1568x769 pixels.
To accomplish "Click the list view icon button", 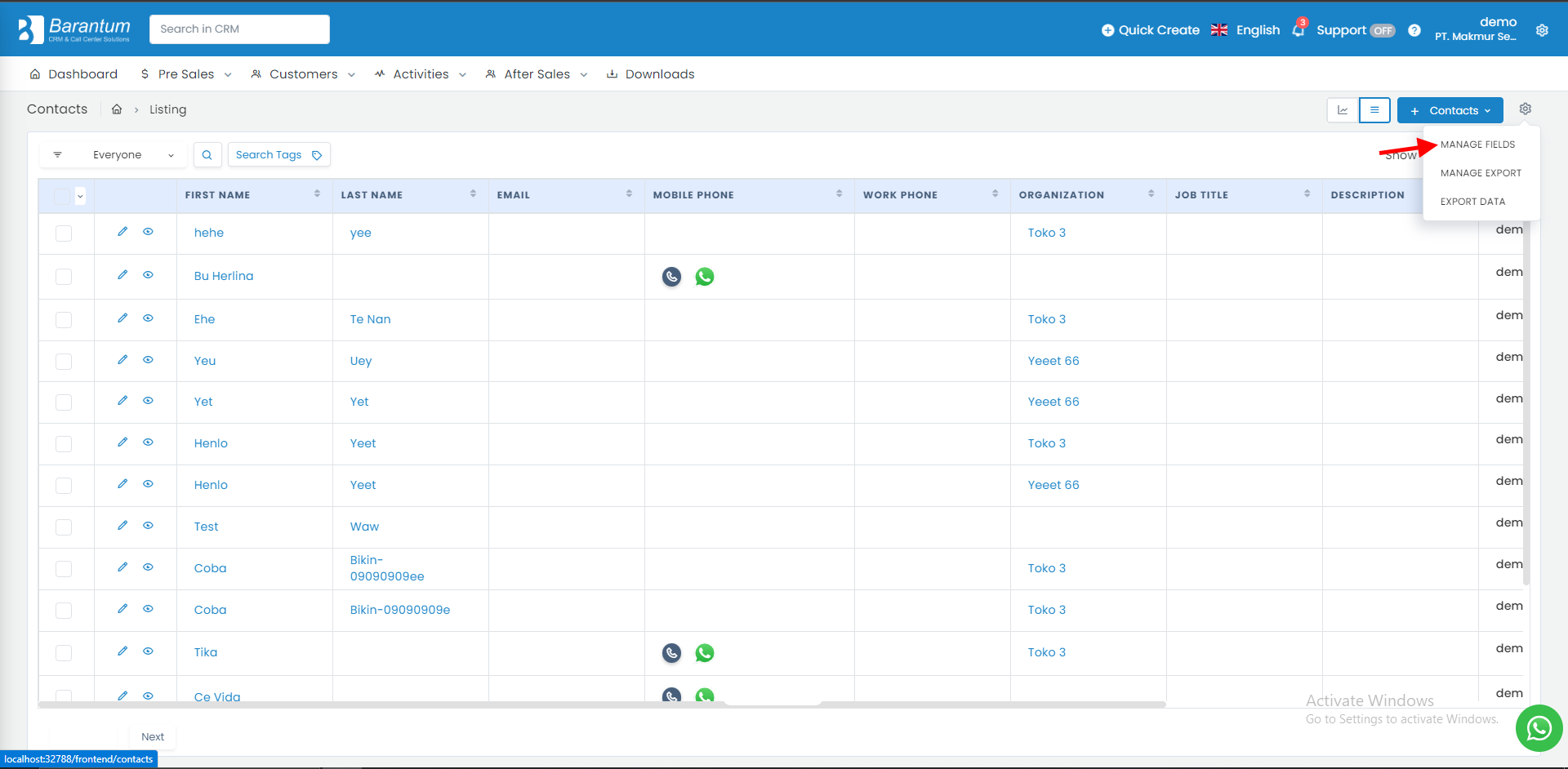I will pos(1374,110).
